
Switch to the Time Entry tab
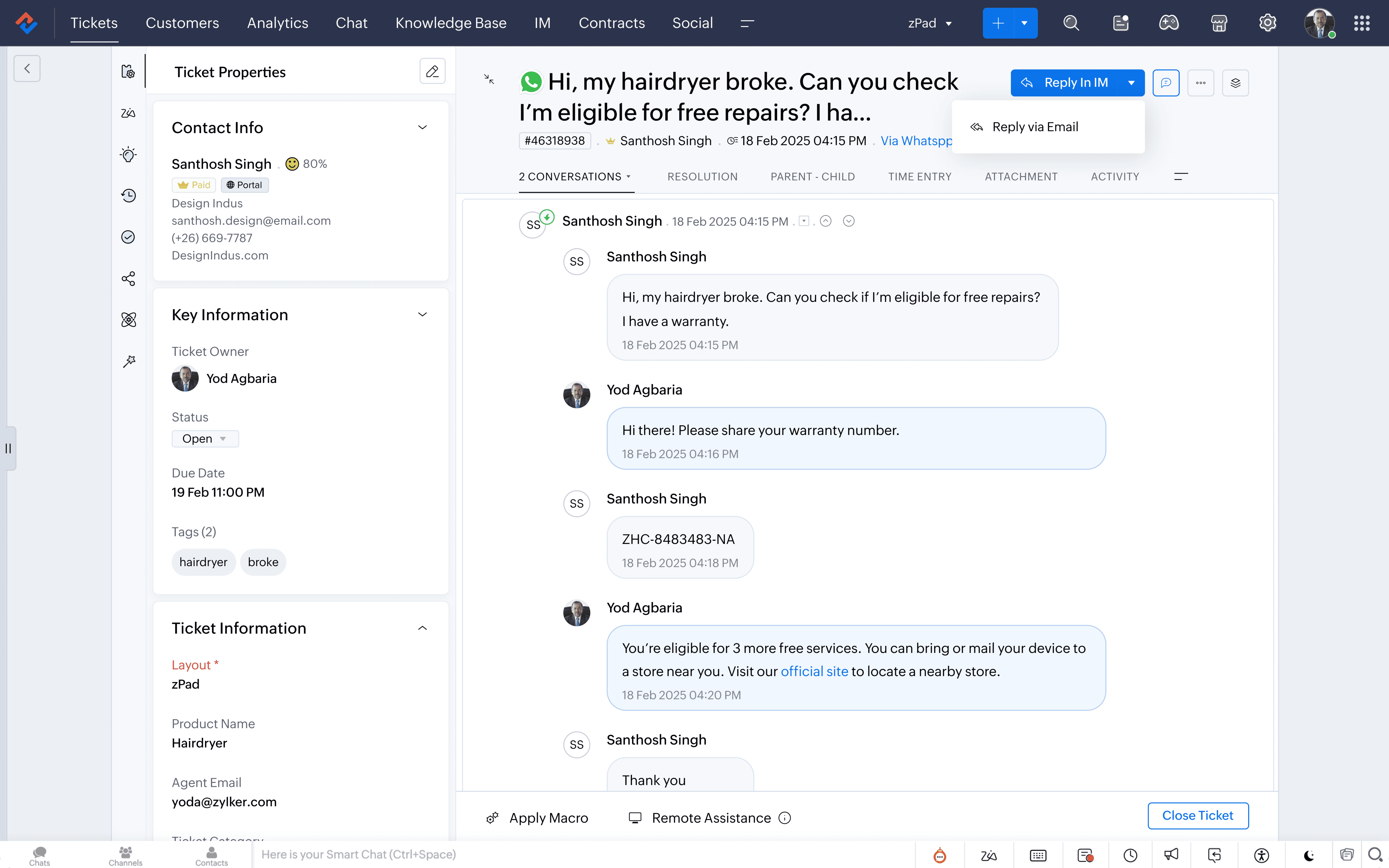click(920, 177)
